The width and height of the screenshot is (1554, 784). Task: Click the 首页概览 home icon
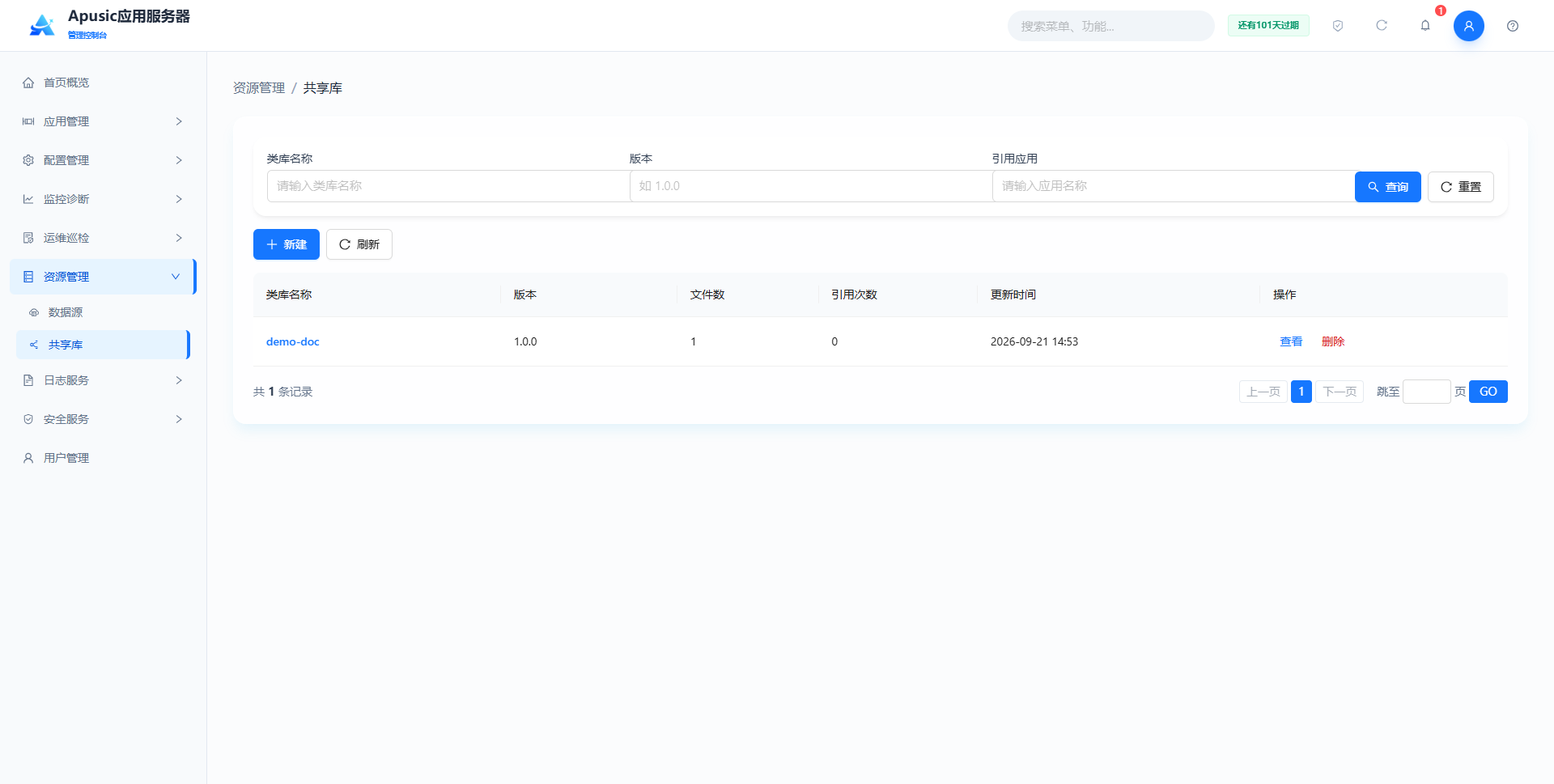pos(28,83)
